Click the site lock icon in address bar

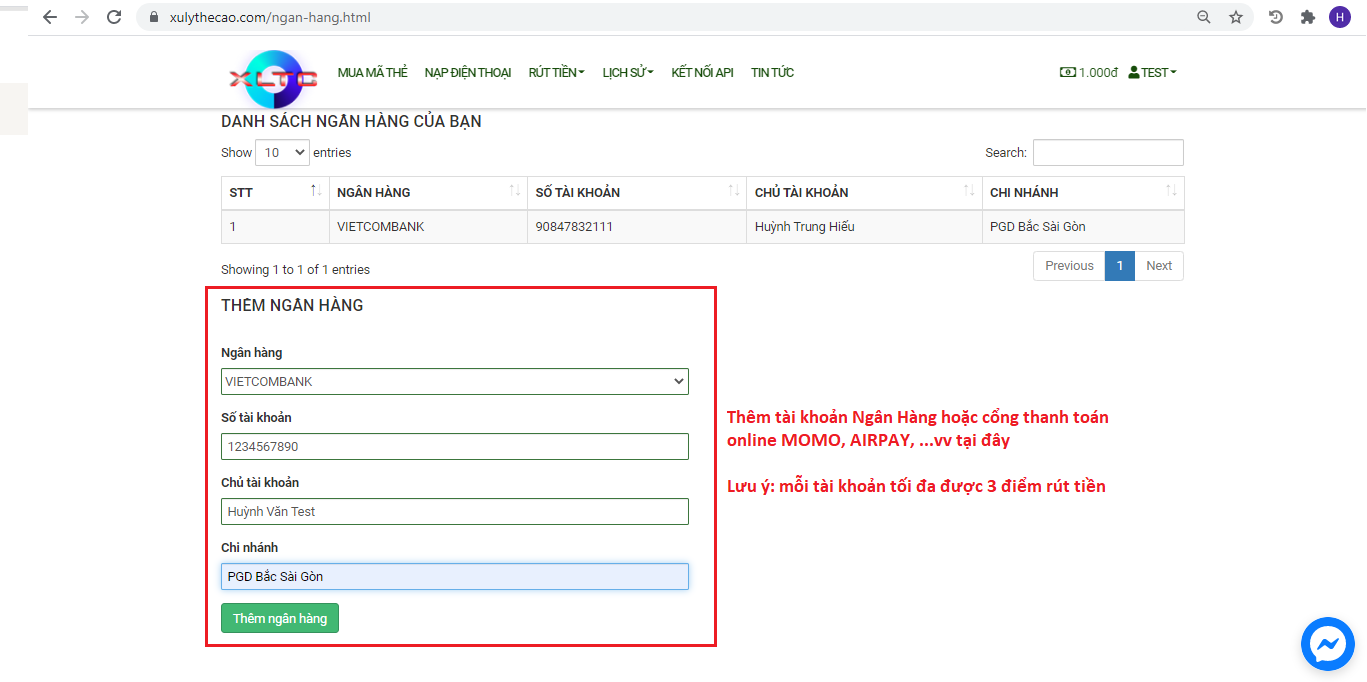click(x=153, y=17)
